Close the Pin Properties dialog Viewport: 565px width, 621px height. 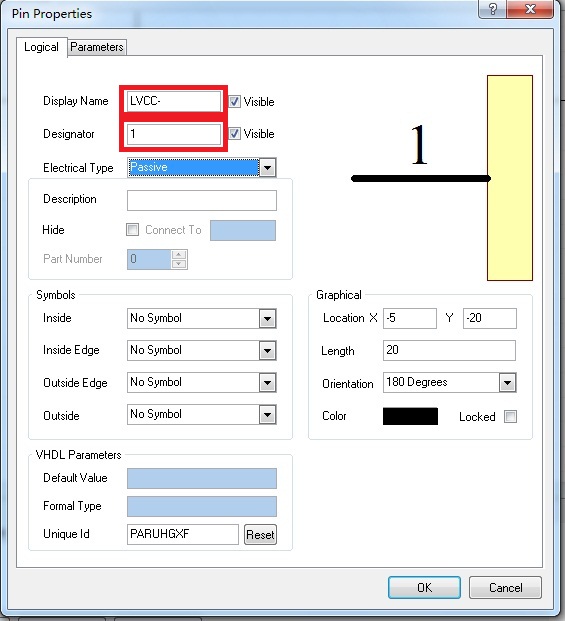point(530,9)
